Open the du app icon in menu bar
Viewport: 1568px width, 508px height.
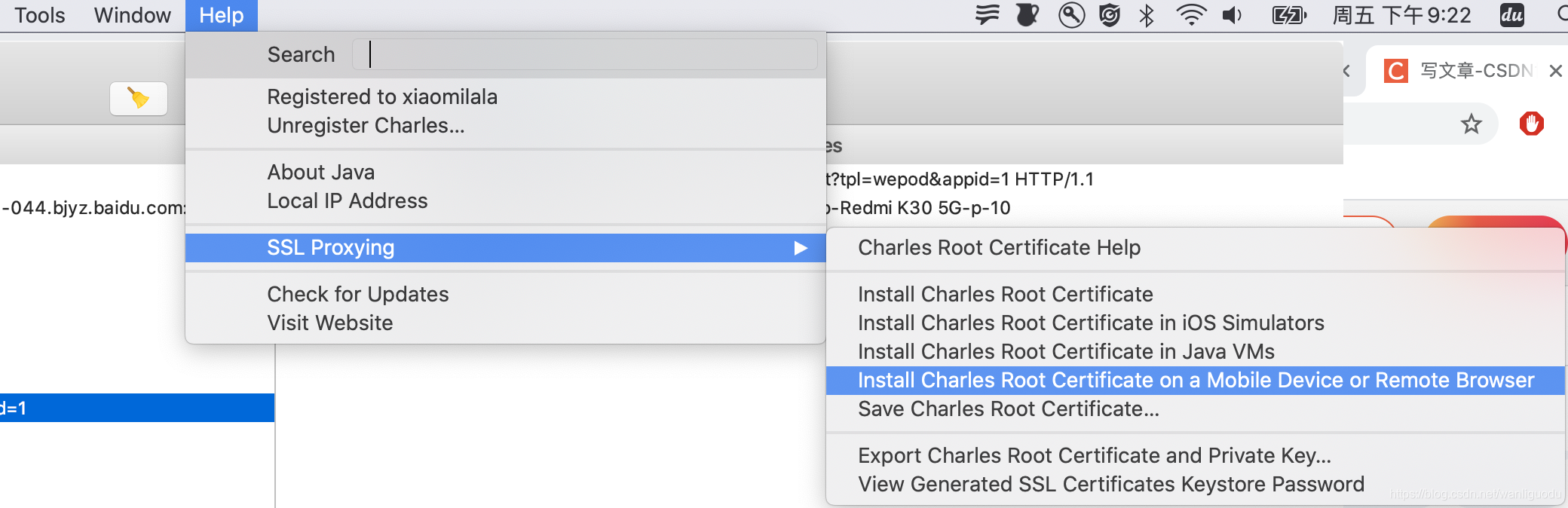coord(1511,15)
